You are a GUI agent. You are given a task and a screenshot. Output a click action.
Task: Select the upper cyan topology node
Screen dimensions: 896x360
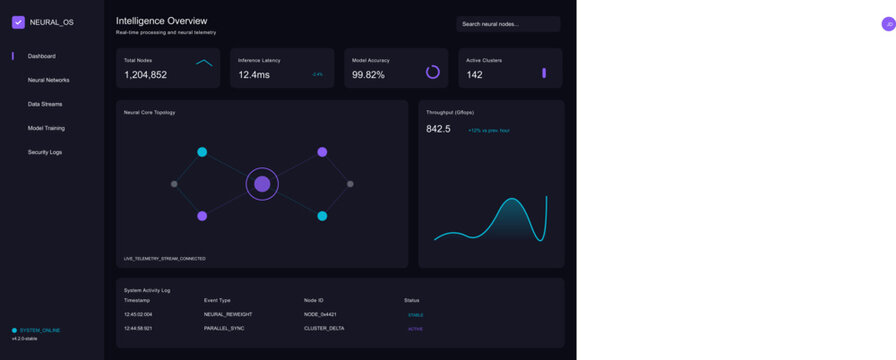(x=202, y=152)
